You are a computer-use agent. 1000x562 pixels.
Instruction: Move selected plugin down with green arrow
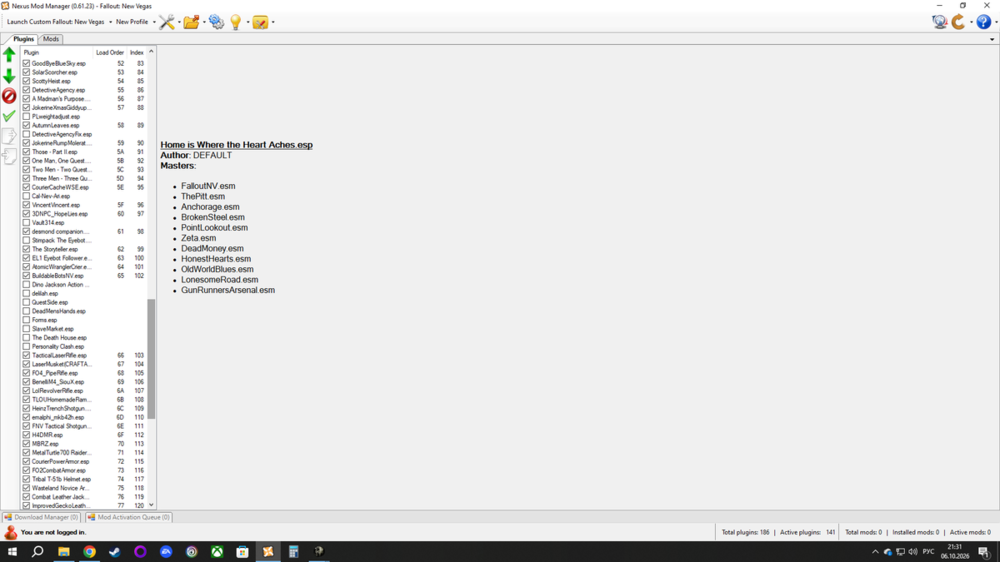(x=9, y=76)
